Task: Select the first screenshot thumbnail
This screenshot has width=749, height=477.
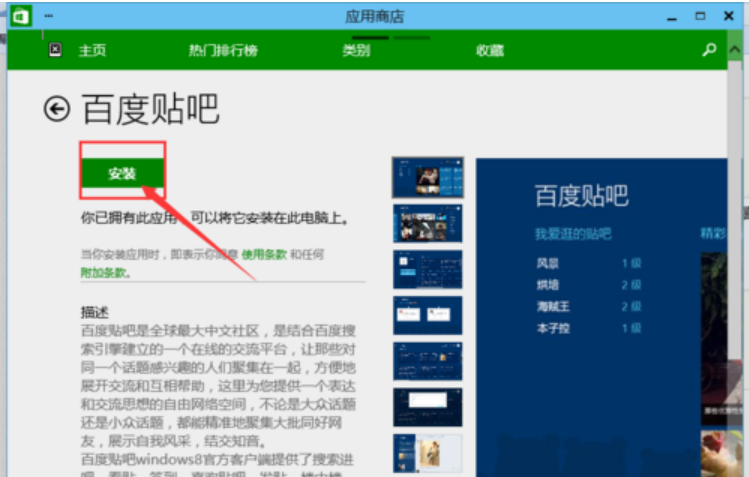Action: (x=428, y=178)
